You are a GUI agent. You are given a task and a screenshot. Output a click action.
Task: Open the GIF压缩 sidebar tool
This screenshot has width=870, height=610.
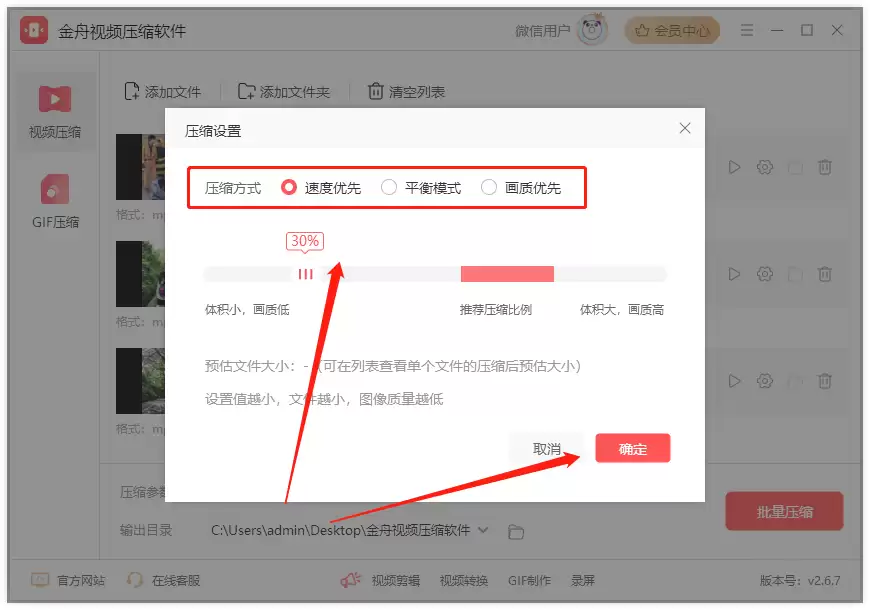pos(54,189)
